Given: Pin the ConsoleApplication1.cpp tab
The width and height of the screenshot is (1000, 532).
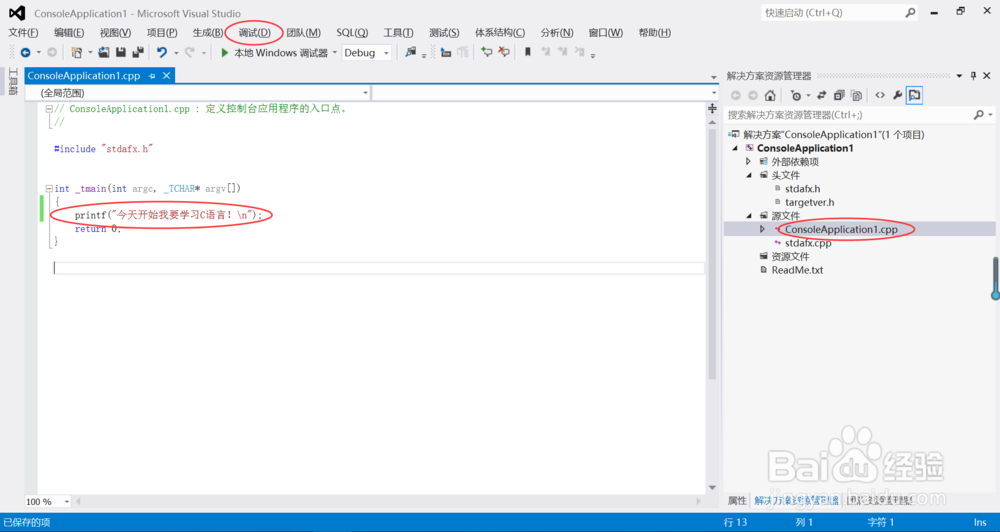Looking at the screenshot, I should pos(152,76).
